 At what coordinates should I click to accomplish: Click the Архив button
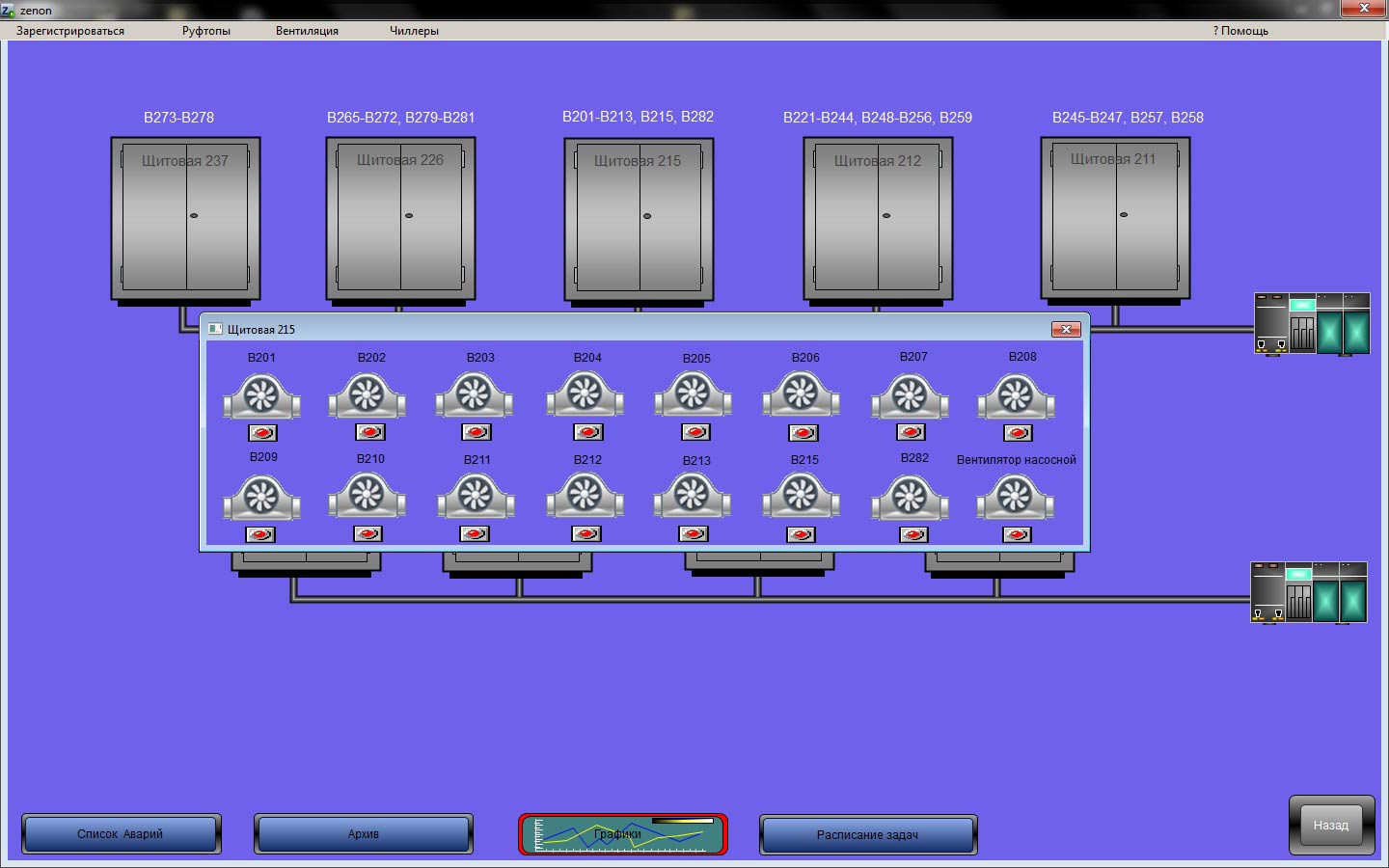364,834
